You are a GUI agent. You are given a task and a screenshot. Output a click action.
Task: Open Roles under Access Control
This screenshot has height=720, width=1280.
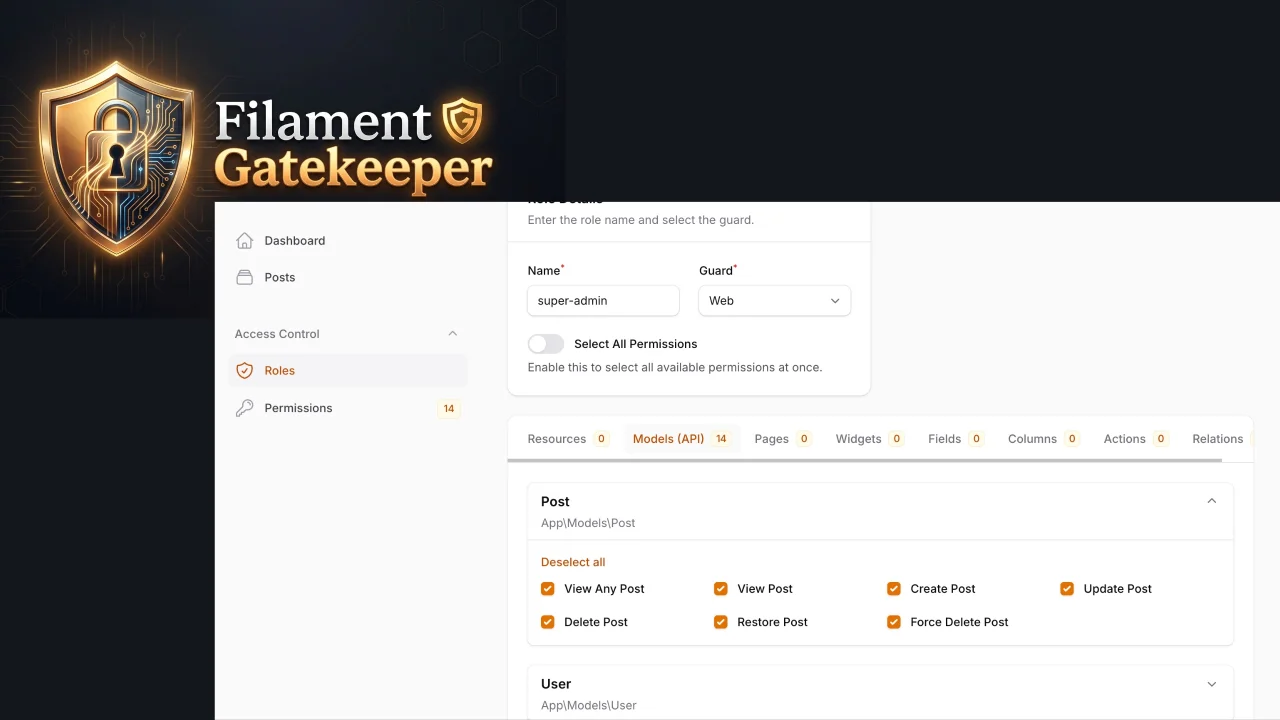pos(348,371)
